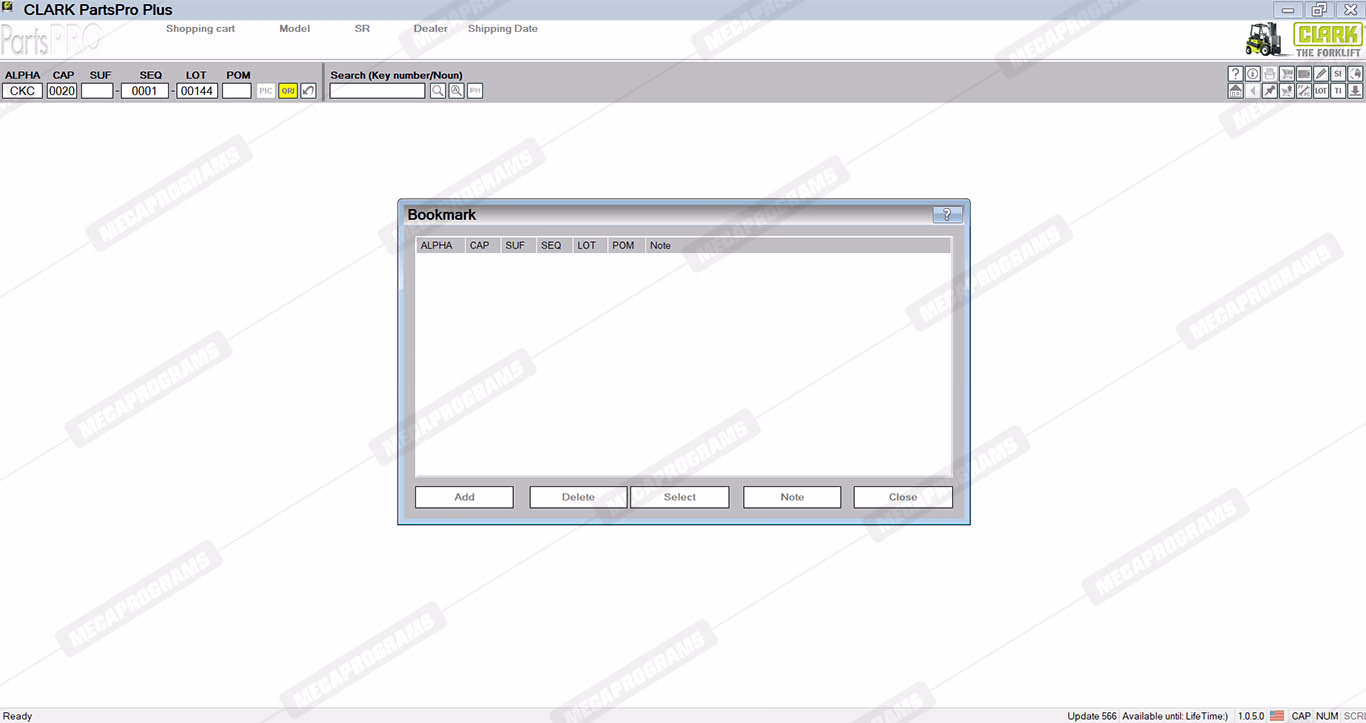Click the 'CLARK PartsPro Plus' window title

pos(98,10)
